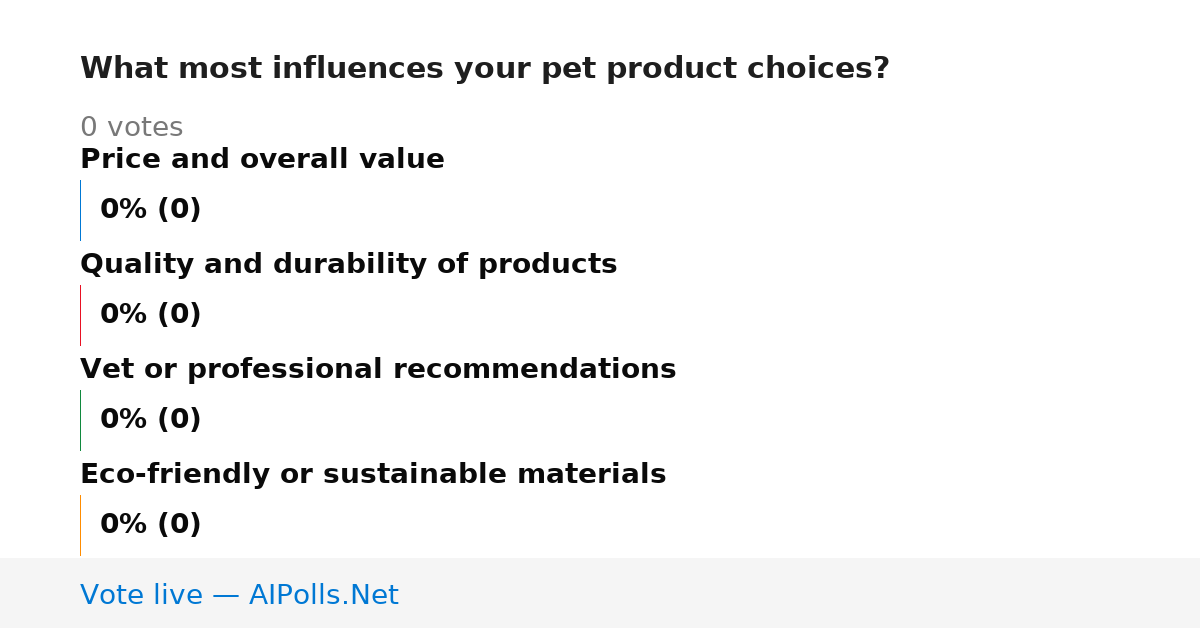Click the word AIPolls.Net in footer
Viewport: 1200px width, 628px height.
click(323, 595)
